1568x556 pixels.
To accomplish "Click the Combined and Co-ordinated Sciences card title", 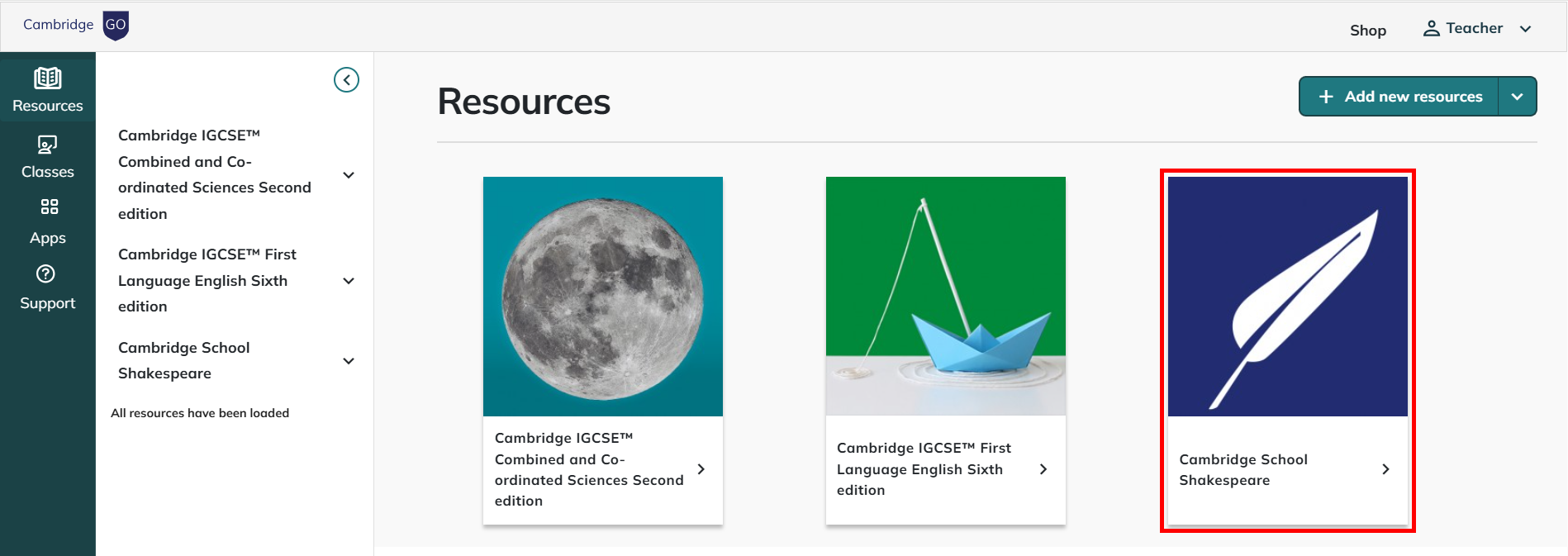I will 589,469.
